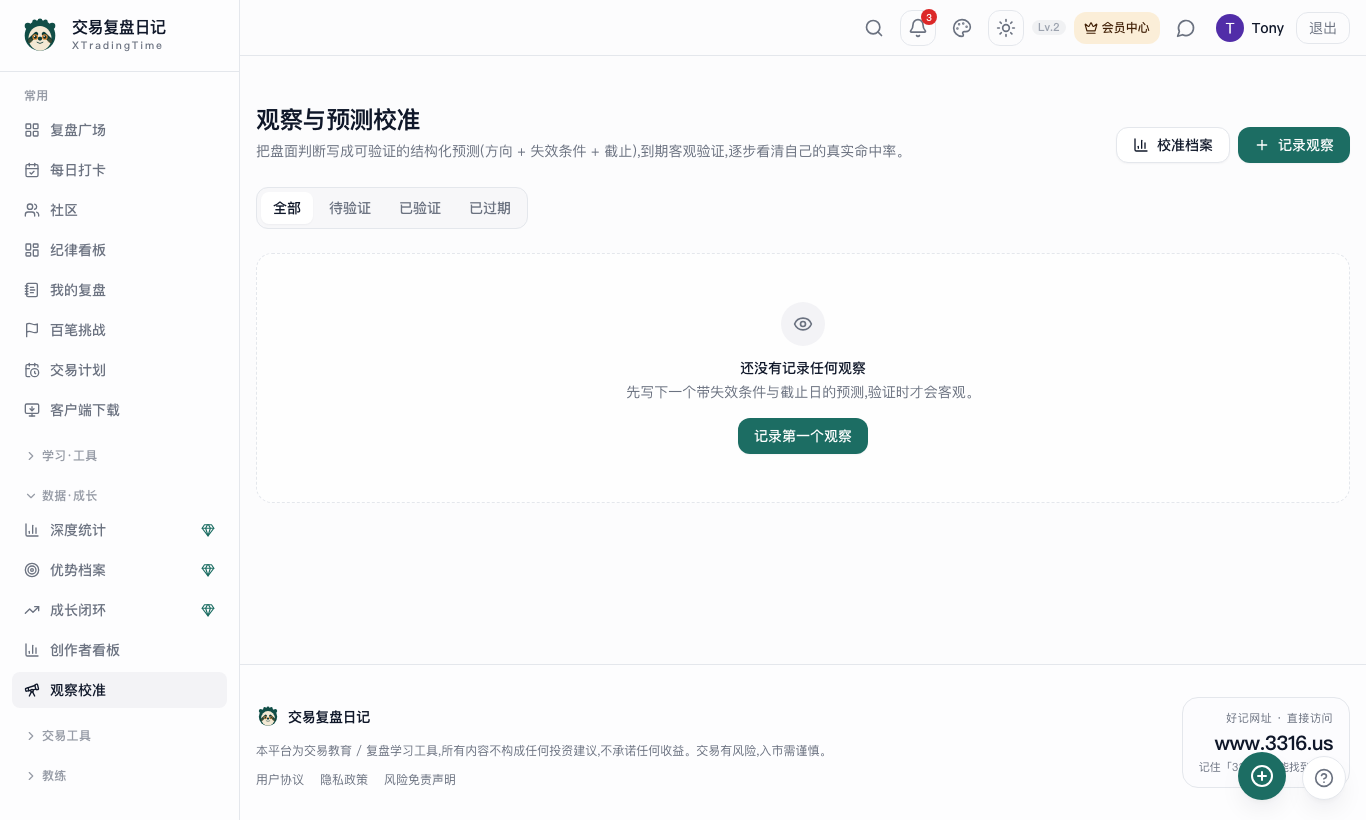1366x820 pixels.
Task: Open the 用户协议 link
Action: [x=280, y=779]
